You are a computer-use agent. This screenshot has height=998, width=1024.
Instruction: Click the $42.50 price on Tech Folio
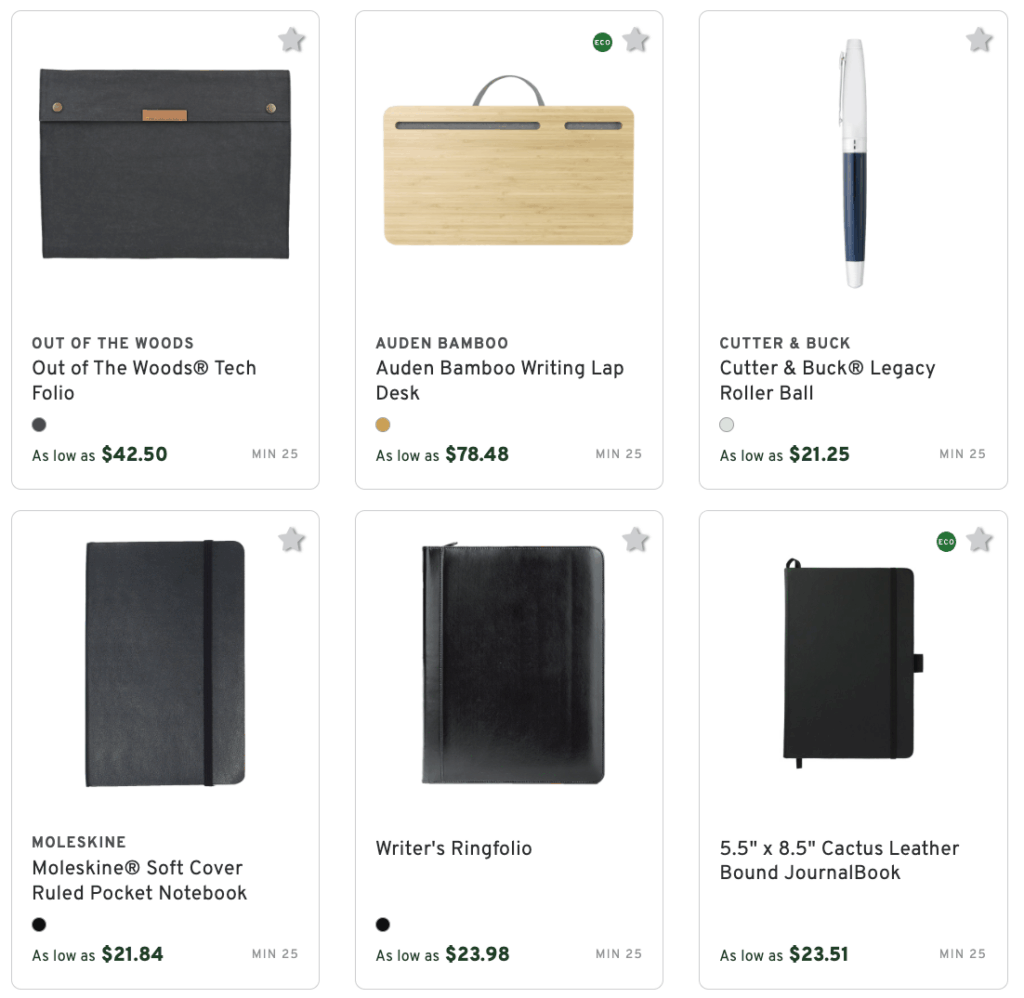(x=134, y=454)
